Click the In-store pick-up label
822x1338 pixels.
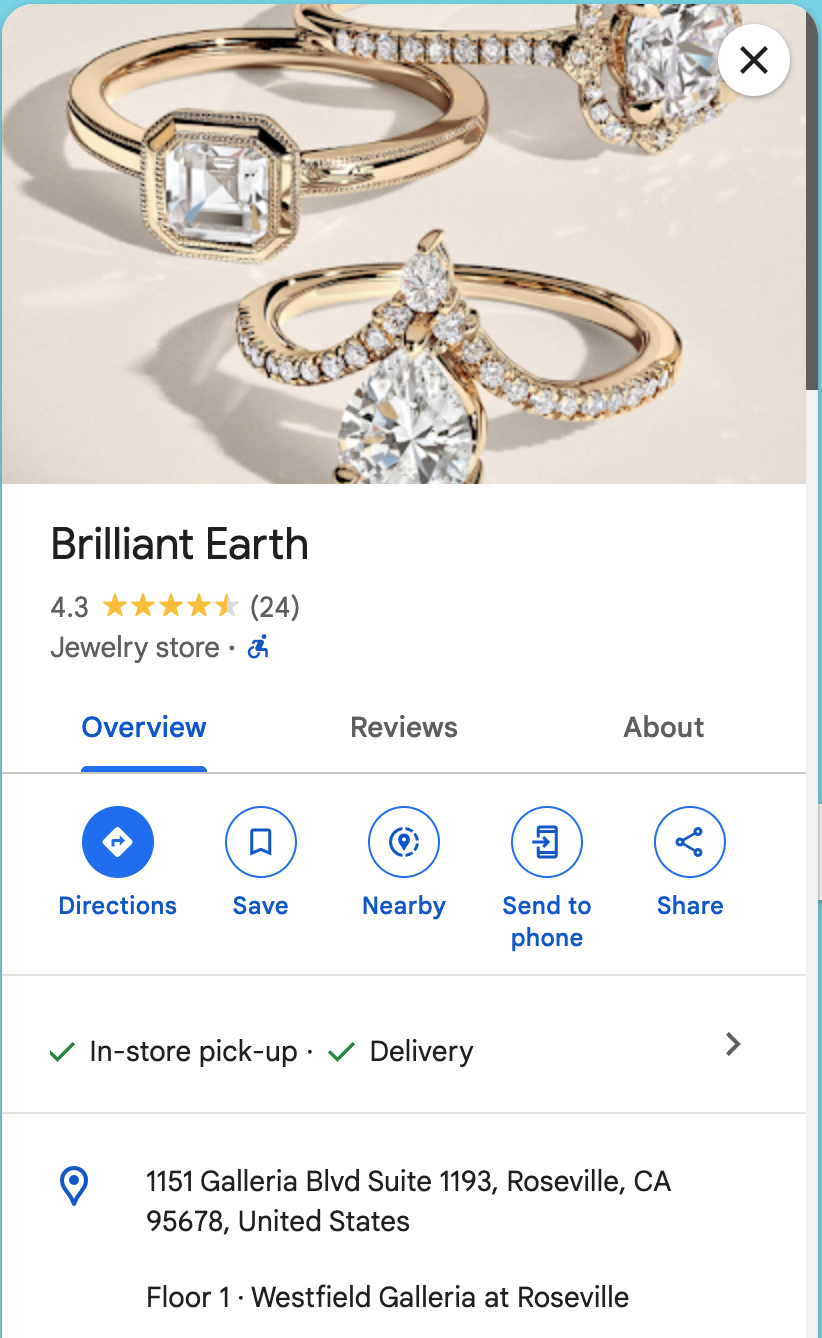194,1052
